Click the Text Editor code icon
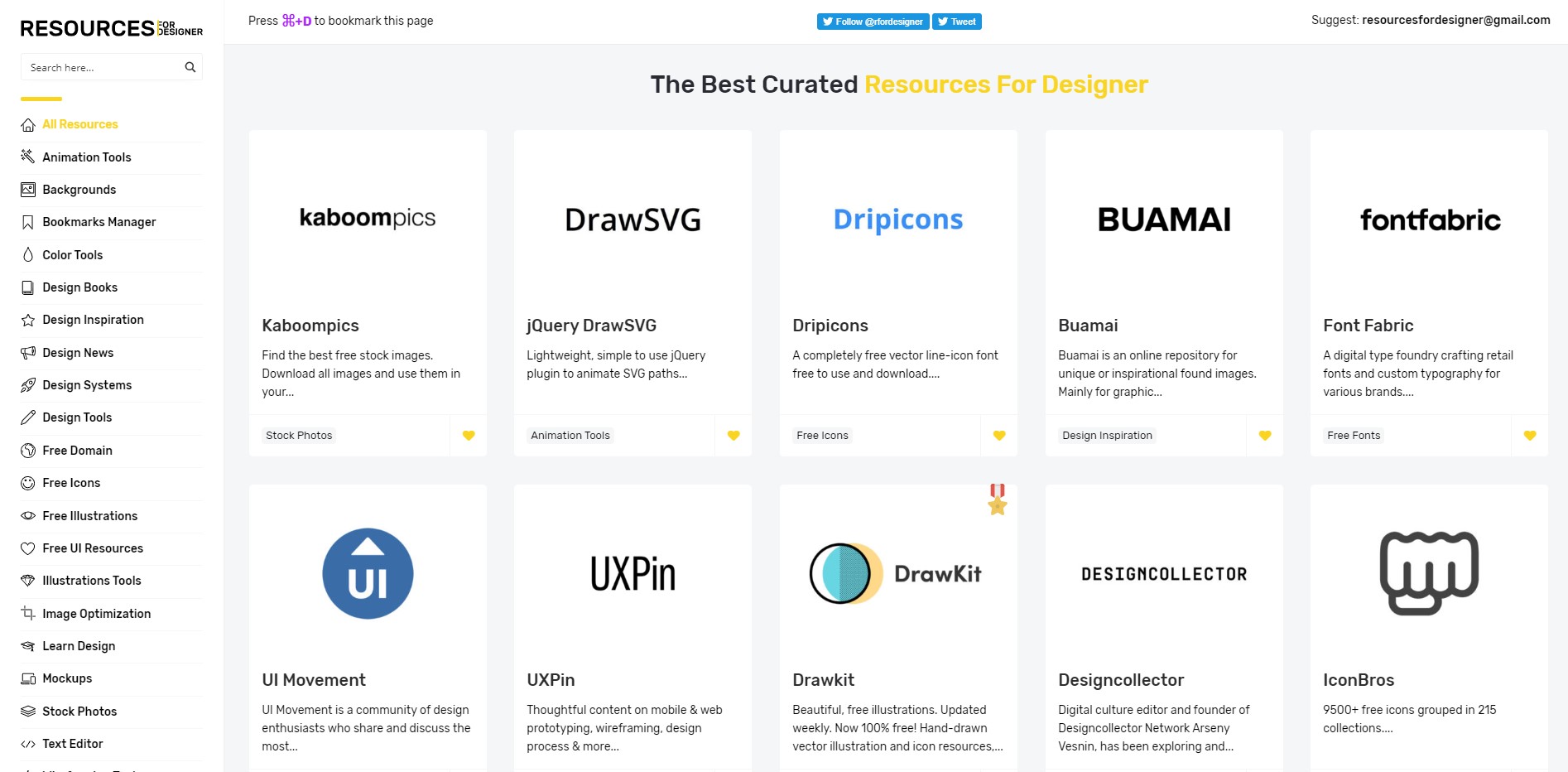This screenshot has height=772, width=1568. (x=28, y=744)
